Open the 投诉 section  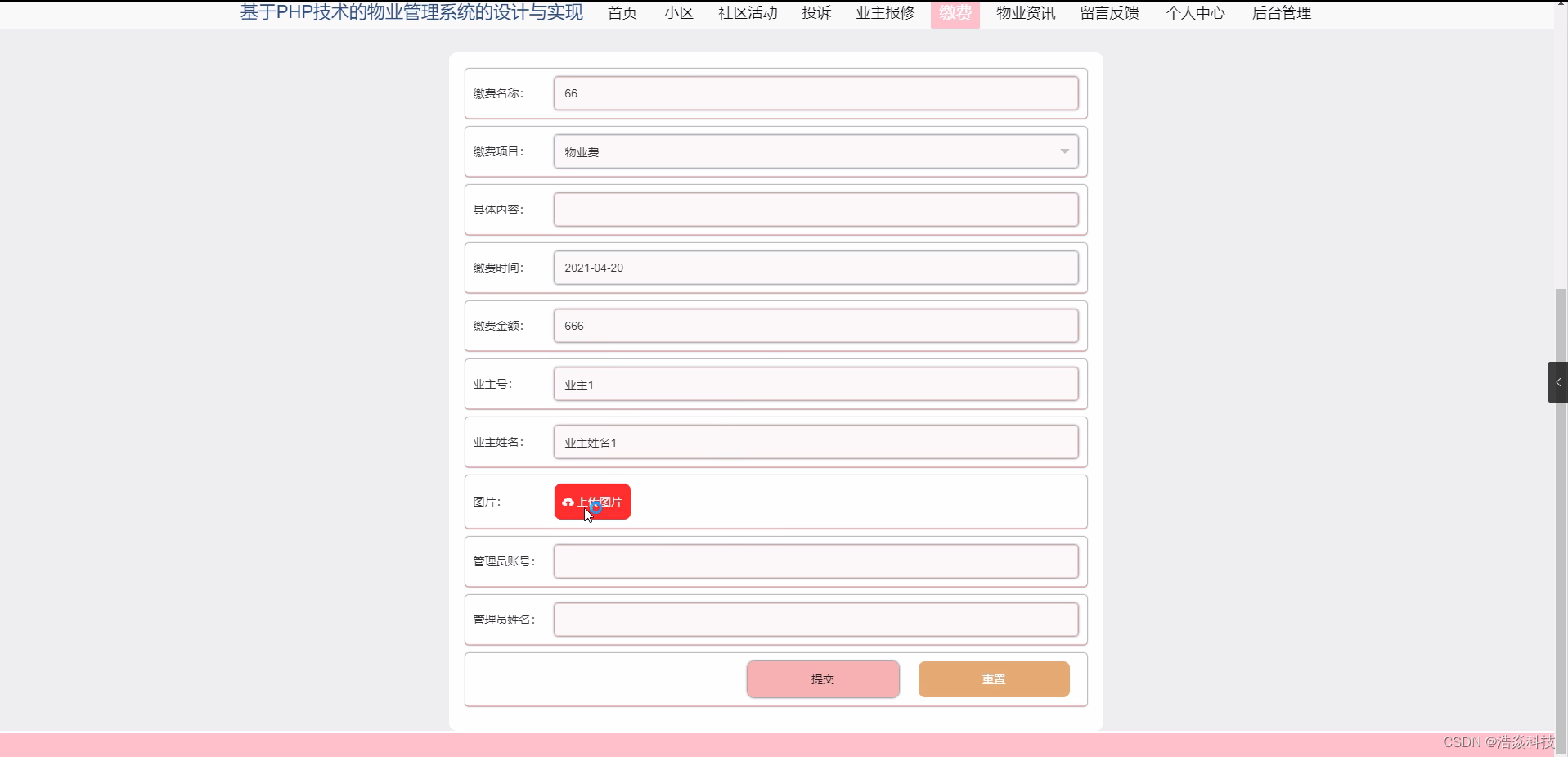[x=815, y=13]
